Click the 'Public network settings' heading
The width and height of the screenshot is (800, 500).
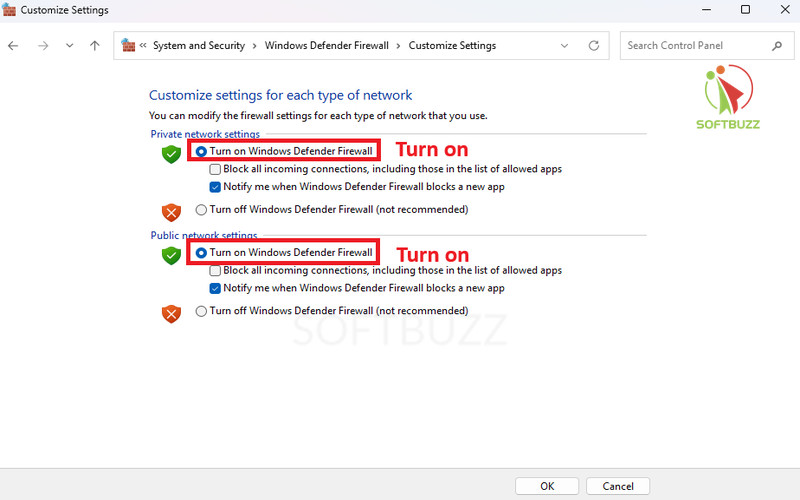pyautogui.click(x=204, y=235)
